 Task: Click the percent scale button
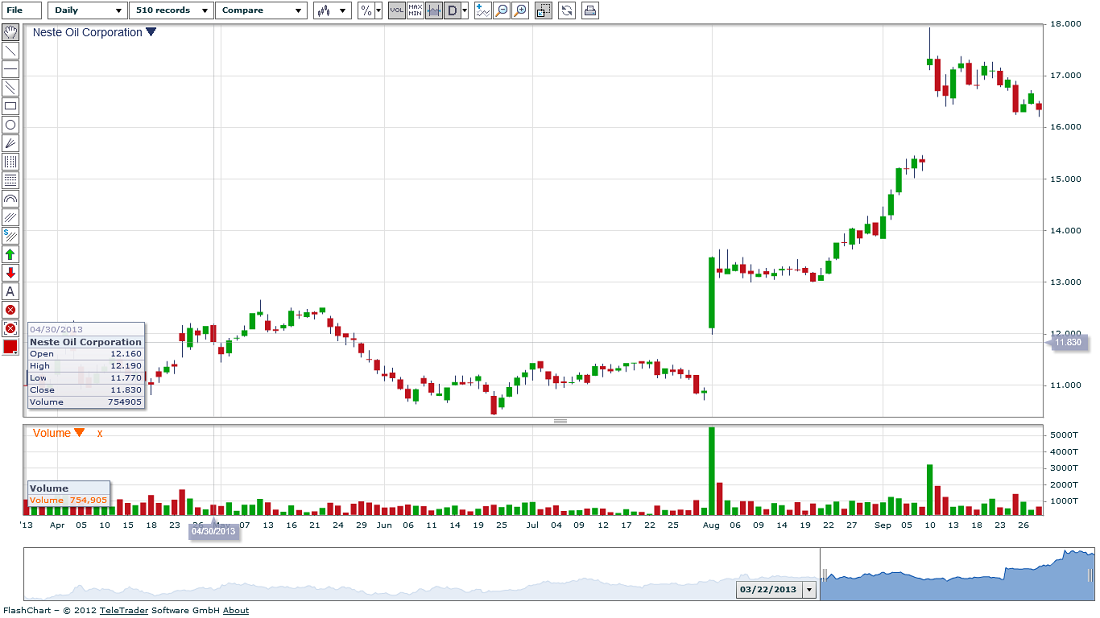tap(365, 11)
